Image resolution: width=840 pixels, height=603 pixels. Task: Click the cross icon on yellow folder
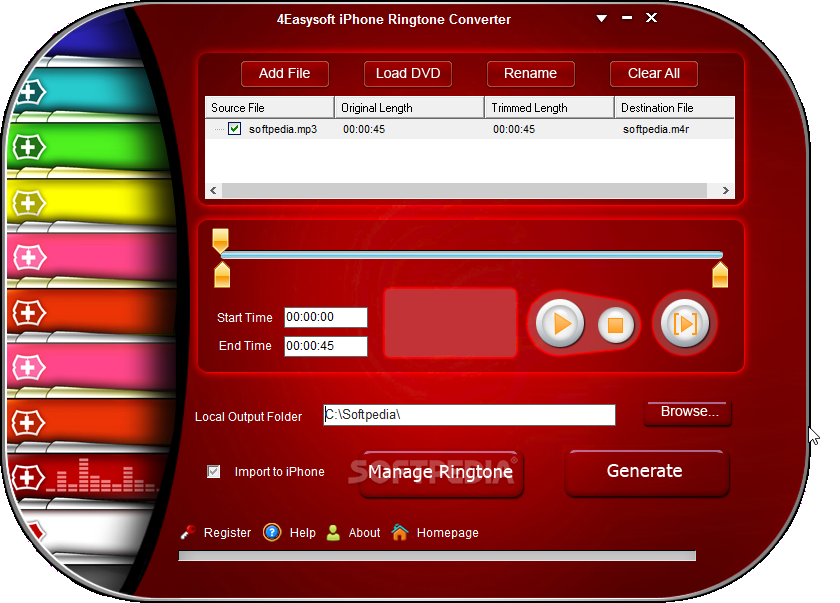pos(28,203)
